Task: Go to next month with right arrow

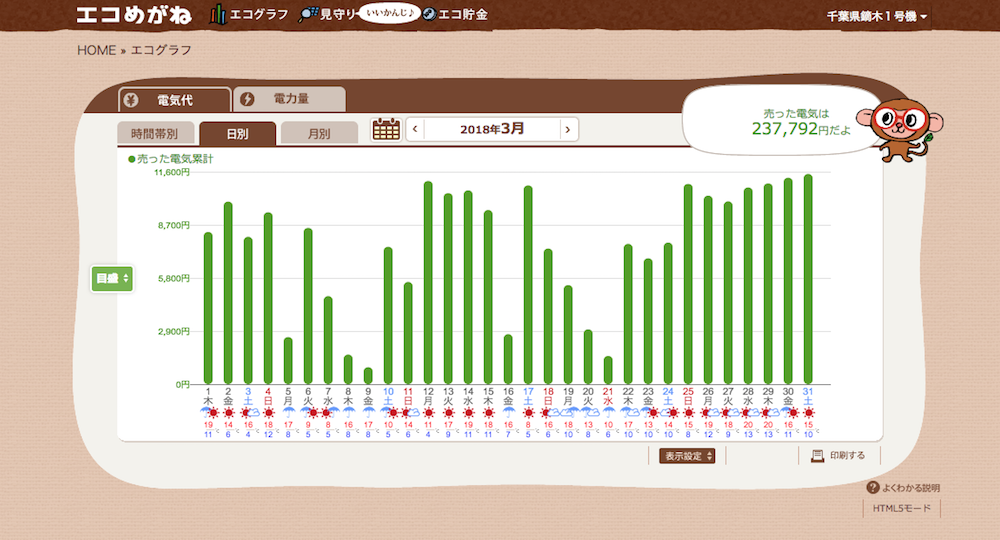Action: pos(568,129)
